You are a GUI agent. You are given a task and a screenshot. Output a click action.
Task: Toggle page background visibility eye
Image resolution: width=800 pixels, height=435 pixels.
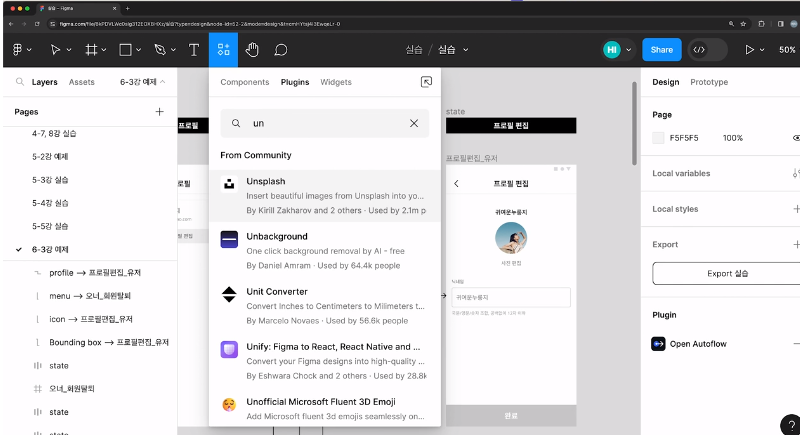tap(796, 138)
